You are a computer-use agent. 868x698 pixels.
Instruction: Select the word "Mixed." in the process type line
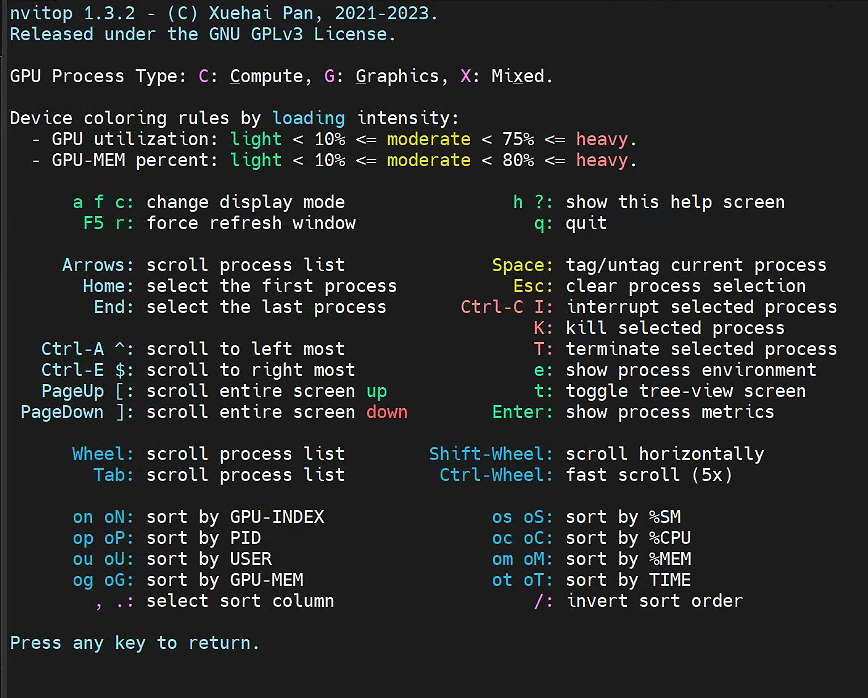[x=522, y=76]
